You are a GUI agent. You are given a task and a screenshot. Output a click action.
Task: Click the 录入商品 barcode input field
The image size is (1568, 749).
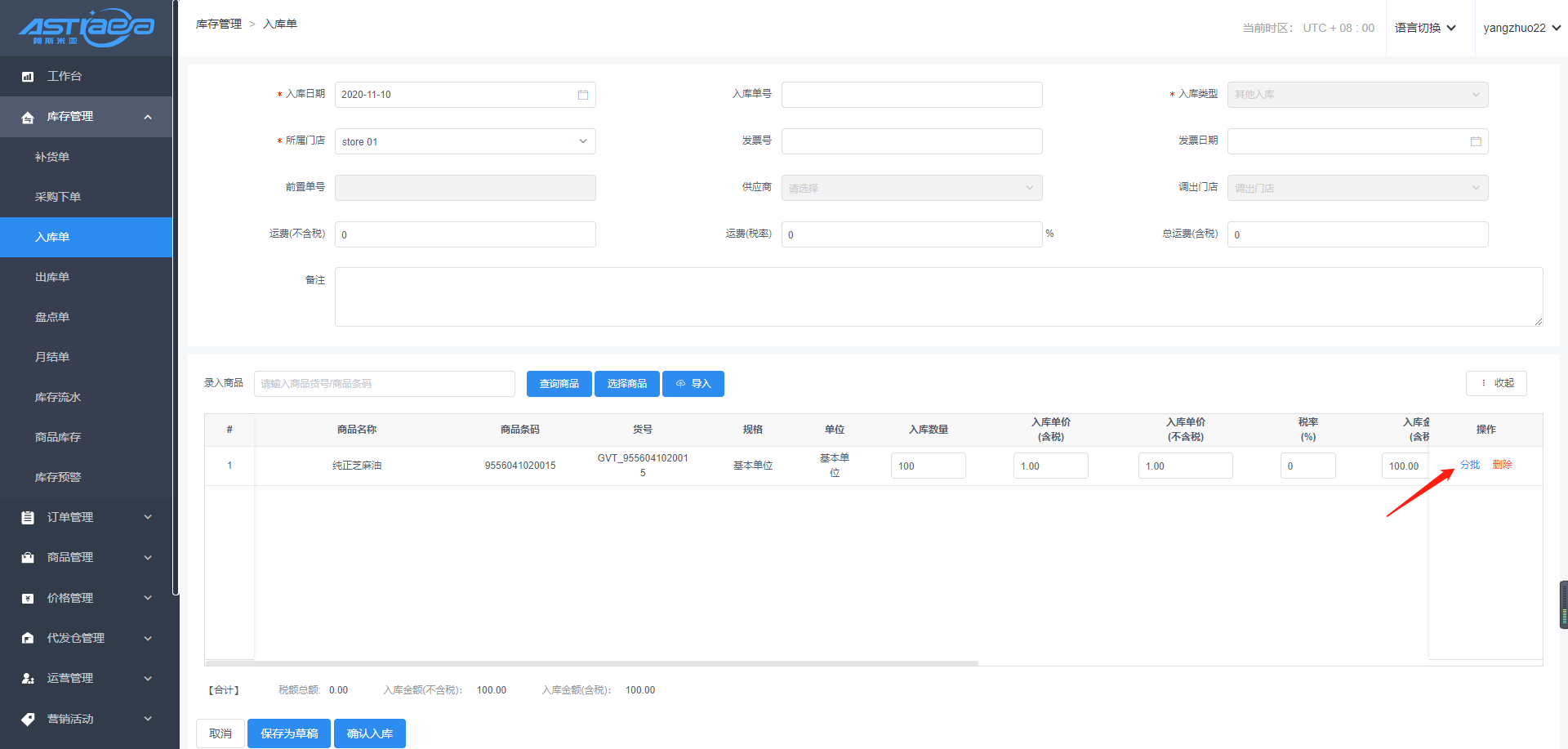coord(384,384)
